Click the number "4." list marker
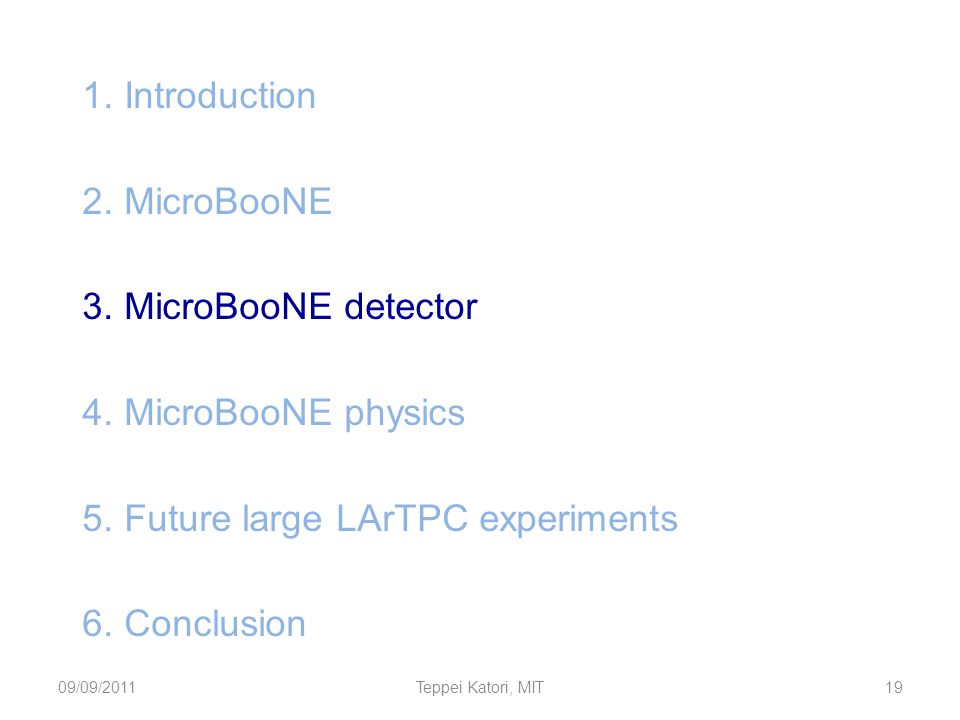960x720 pixels. [x=98, y=412]
